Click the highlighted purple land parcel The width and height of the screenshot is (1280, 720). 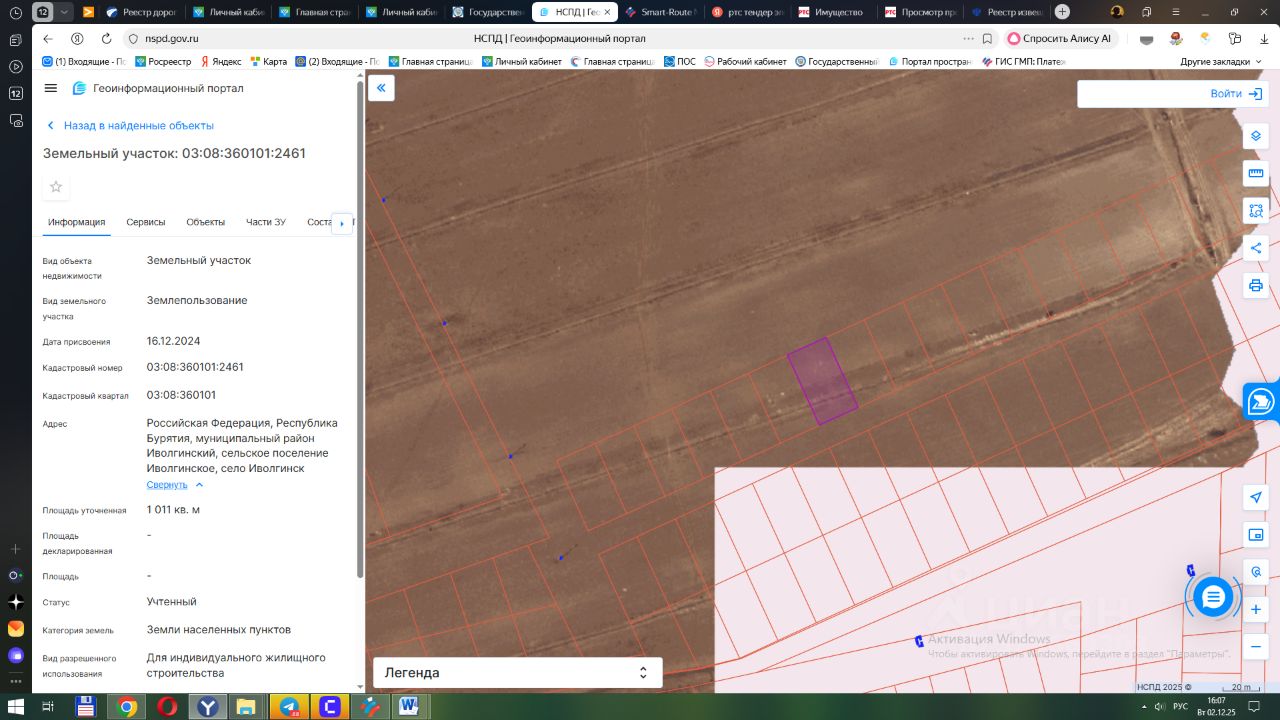tap(822, 381)
